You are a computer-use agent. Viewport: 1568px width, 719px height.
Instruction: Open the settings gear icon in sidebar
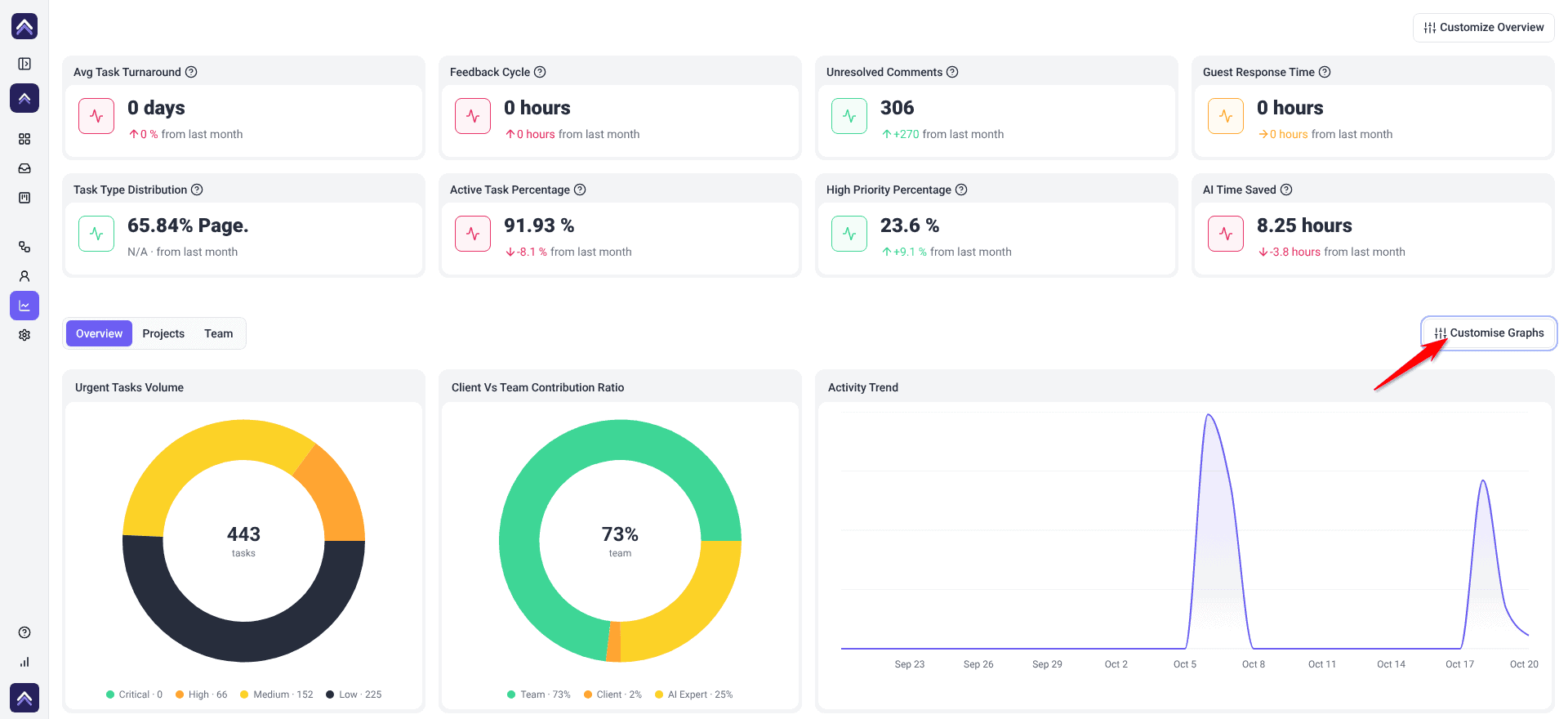(24, 335)
